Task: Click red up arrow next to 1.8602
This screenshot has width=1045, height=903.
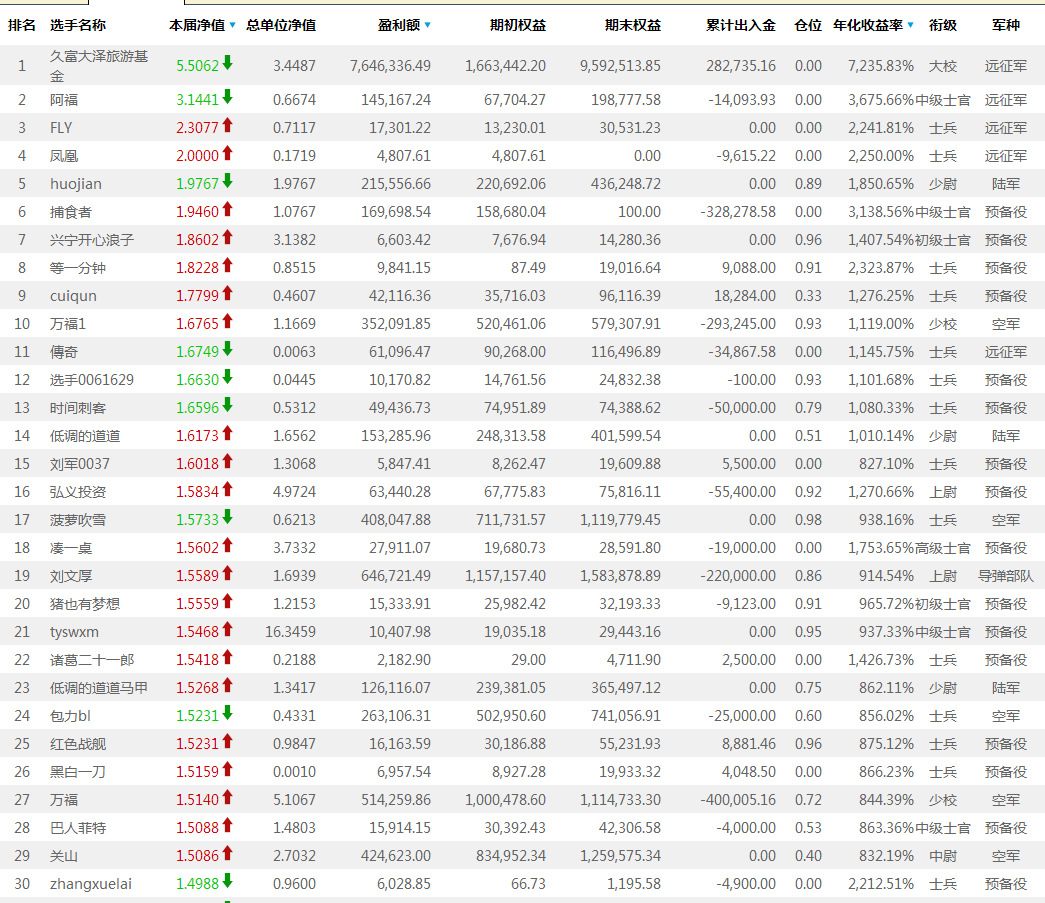Action: [227, 237]
